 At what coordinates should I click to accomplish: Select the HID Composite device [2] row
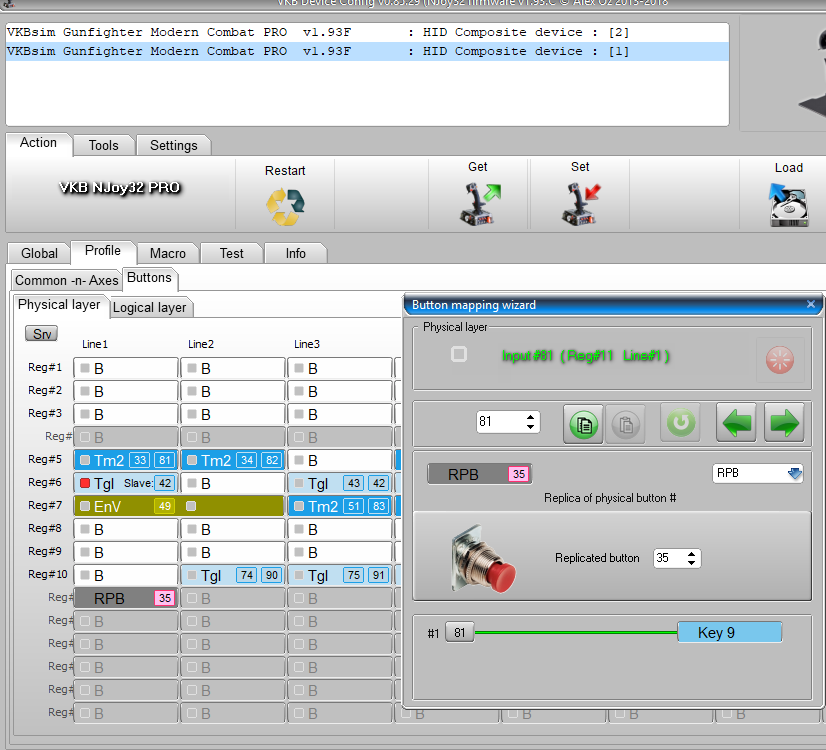click(318, 32)
